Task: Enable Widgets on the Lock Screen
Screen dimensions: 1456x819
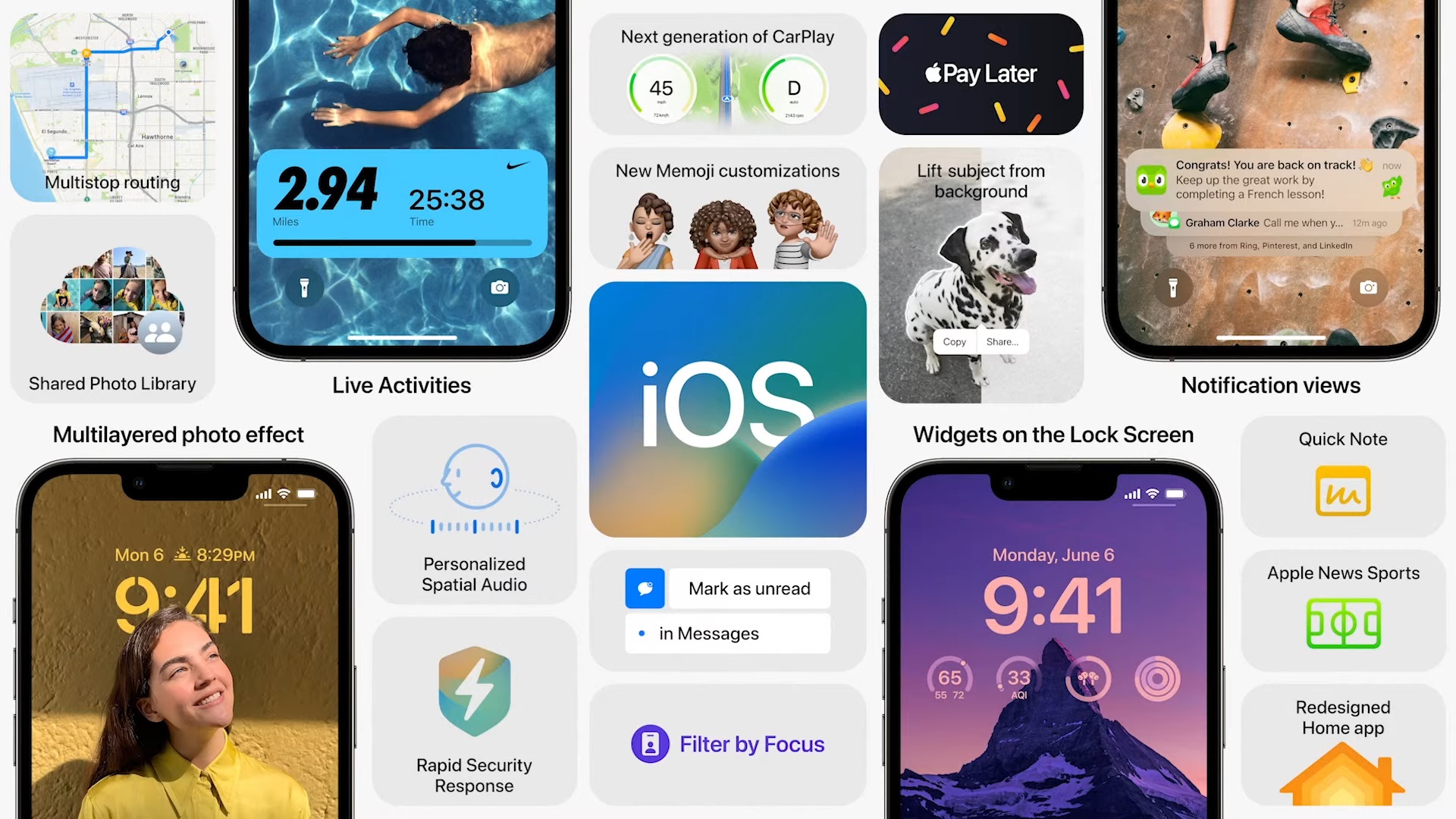Action: [x=1053, y=433]
